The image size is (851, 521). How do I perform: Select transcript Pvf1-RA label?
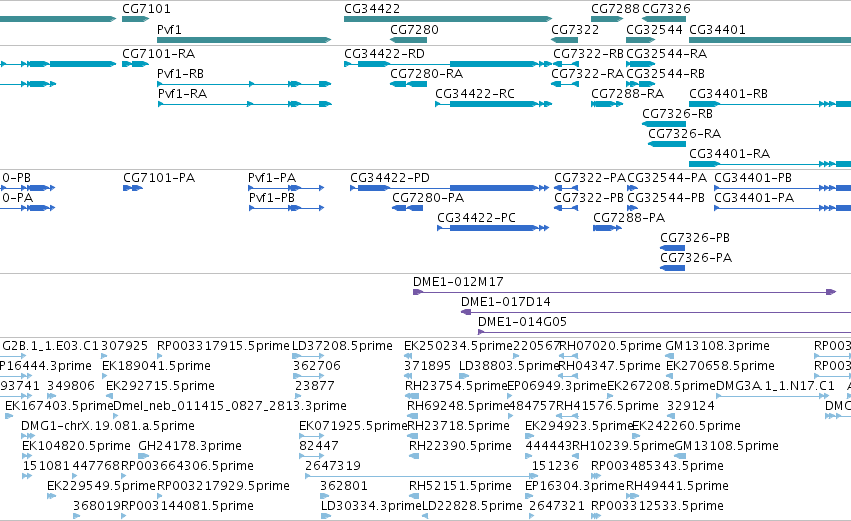click(x=182, y=94)
